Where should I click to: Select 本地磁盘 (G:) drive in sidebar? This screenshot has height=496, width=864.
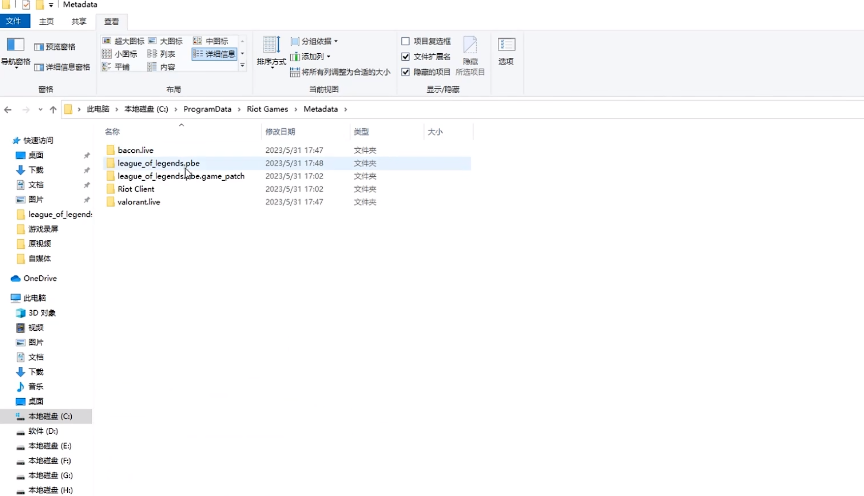[x=45, y=475]
